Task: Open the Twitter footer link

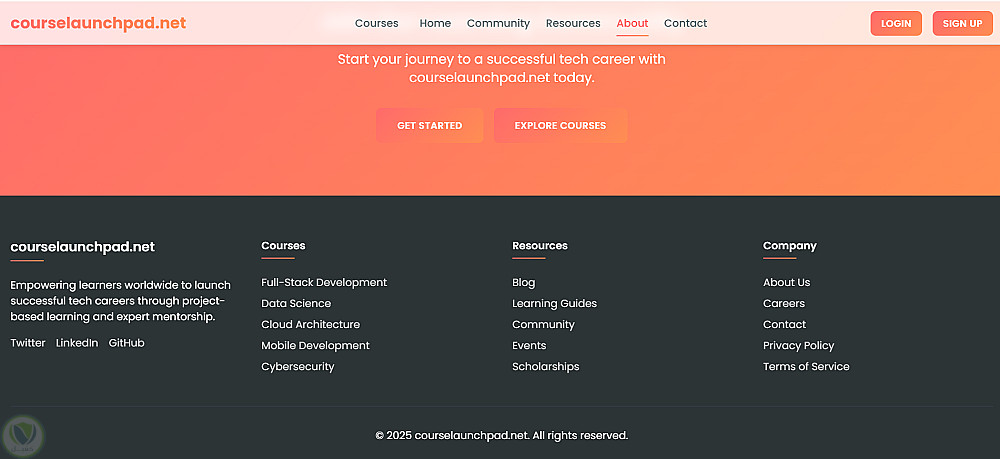Action: (x=28, y=343)
